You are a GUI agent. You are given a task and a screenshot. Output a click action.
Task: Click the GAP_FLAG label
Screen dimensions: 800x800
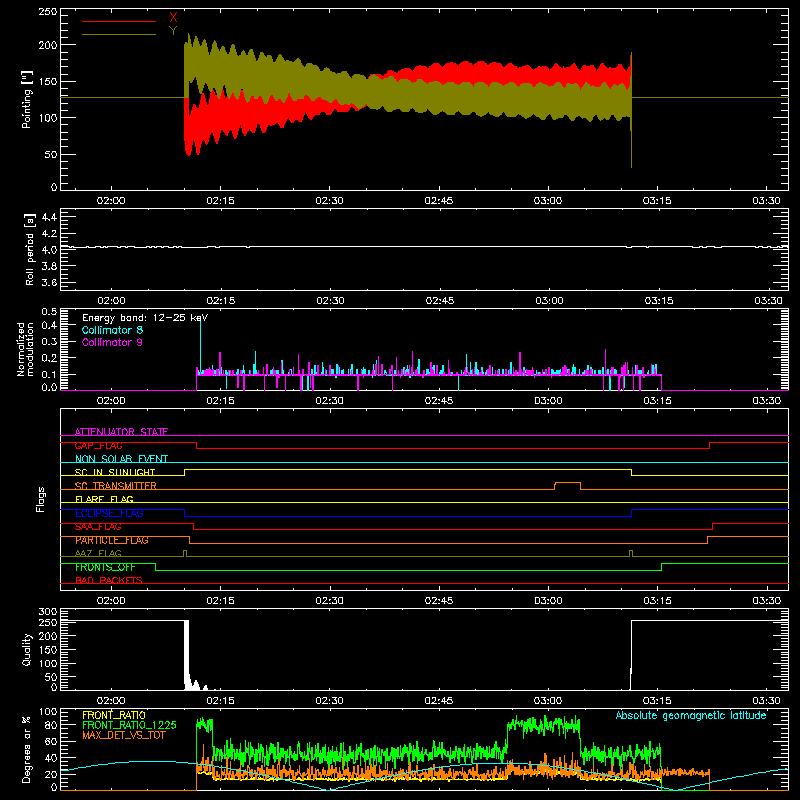[99, 445]
